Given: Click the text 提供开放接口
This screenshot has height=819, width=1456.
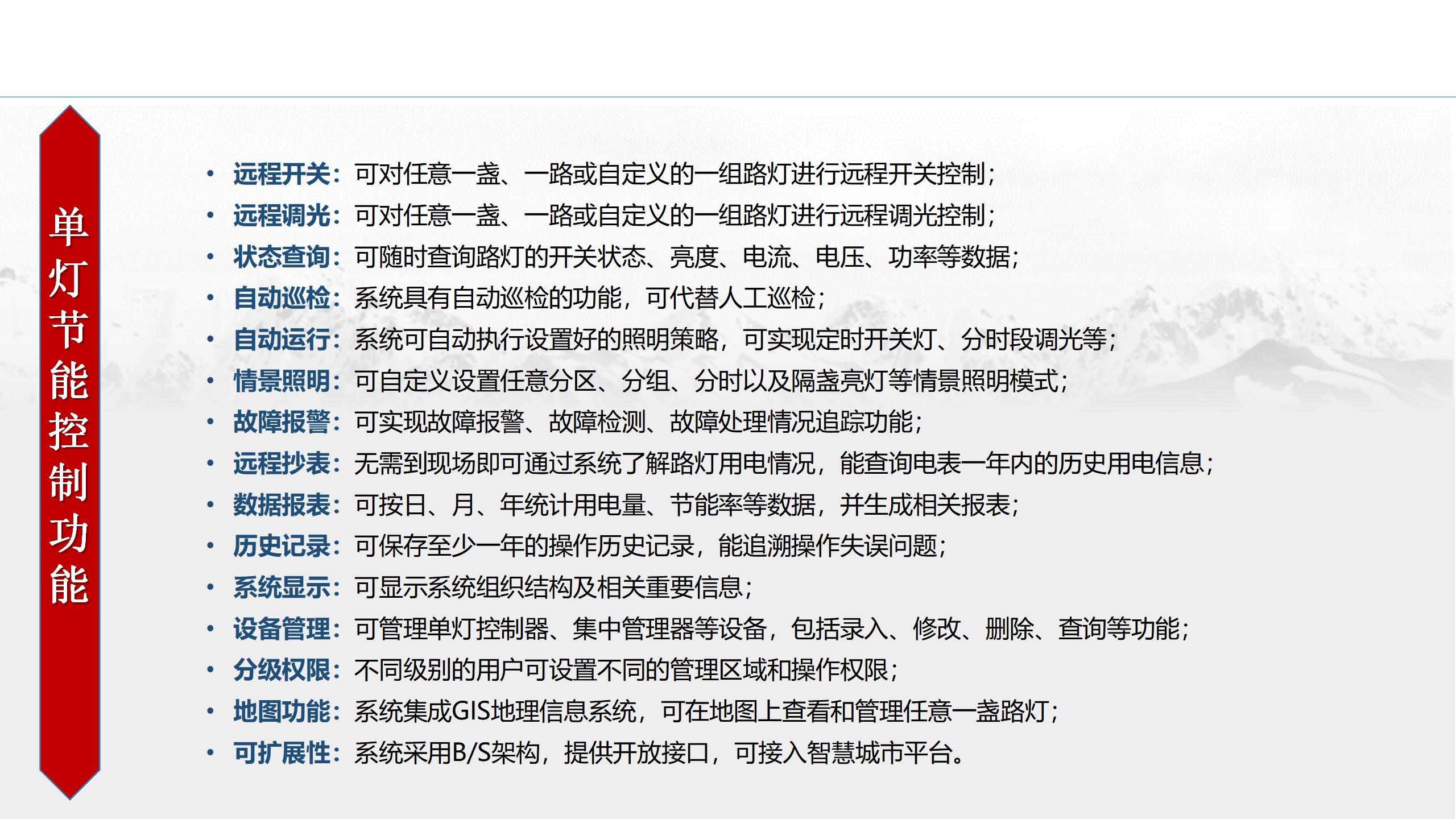Looking at the screenshot, I should click(x=636, y=753).
